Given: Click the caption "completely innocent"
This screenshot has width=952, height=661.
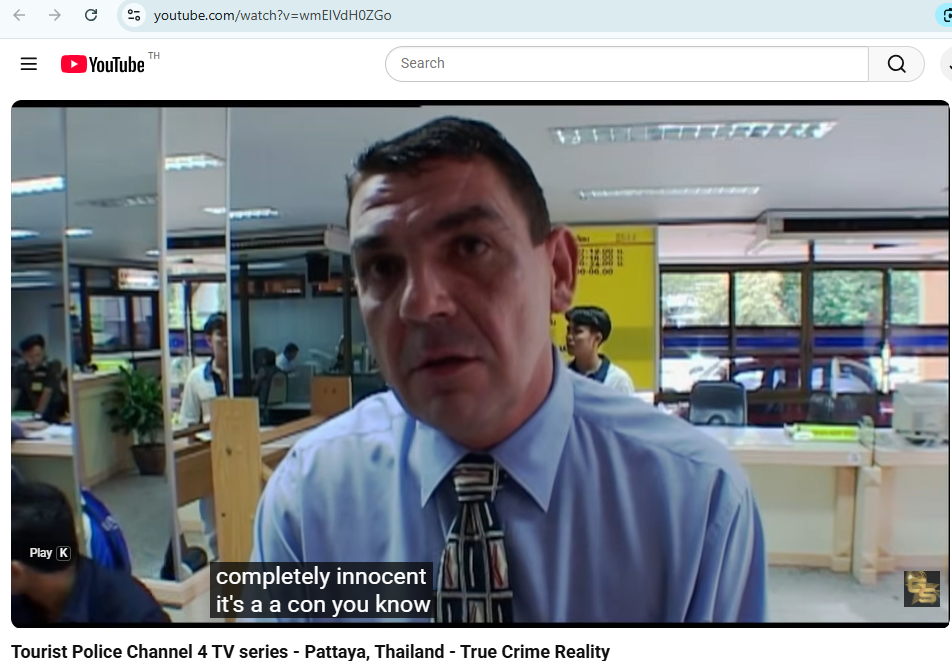Looking at the screenshot, I should point(321,576).
